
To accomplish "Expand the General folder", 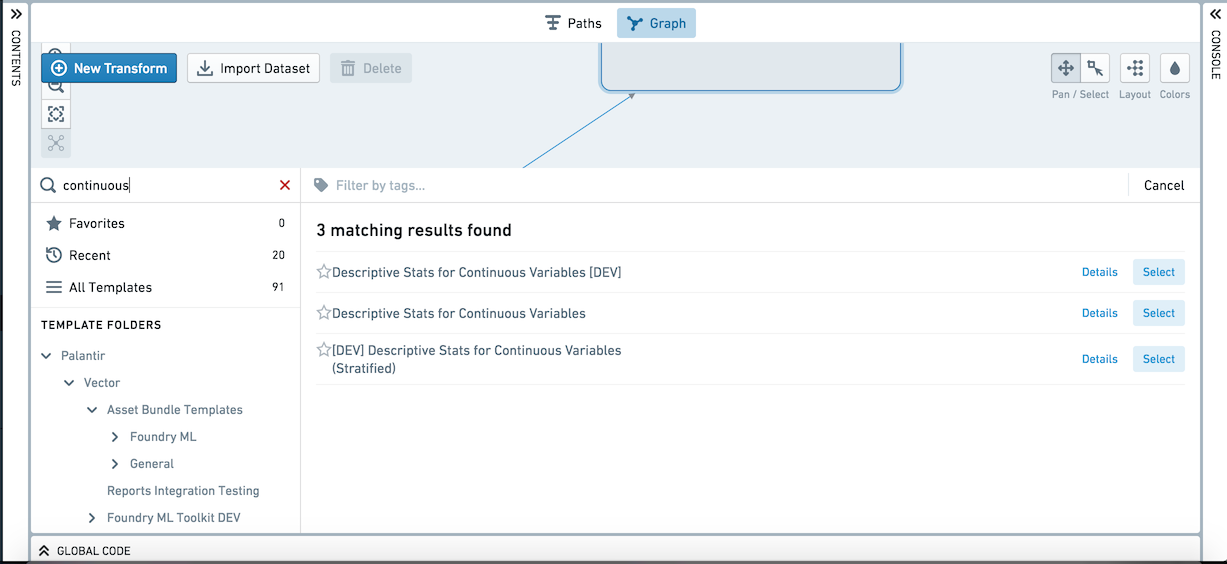I will (x=116, y=464).
